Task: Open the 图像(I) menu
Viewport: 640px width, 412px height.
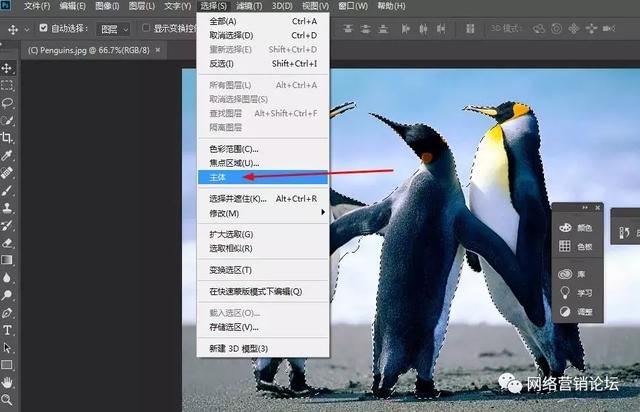Action: coord(107,6)
